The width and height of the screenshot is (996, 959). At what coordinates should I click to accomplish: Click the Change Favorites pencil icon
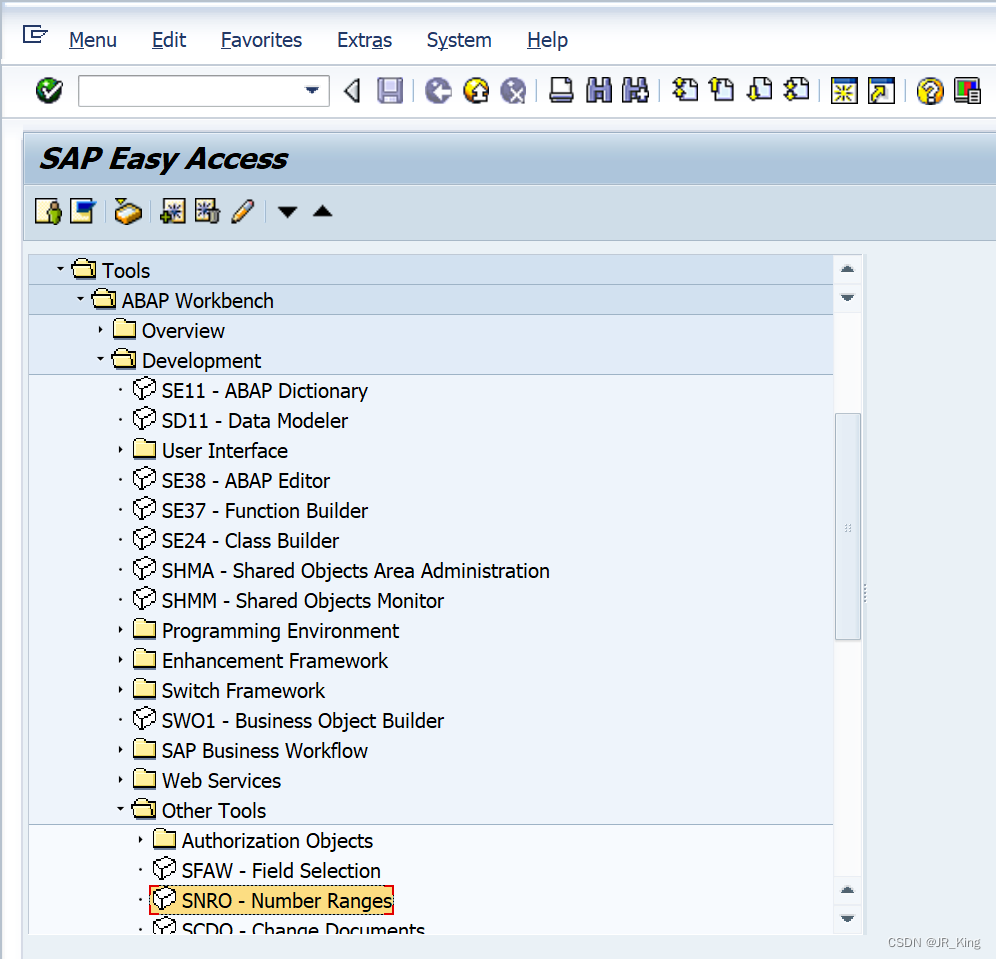pos(243,211)
